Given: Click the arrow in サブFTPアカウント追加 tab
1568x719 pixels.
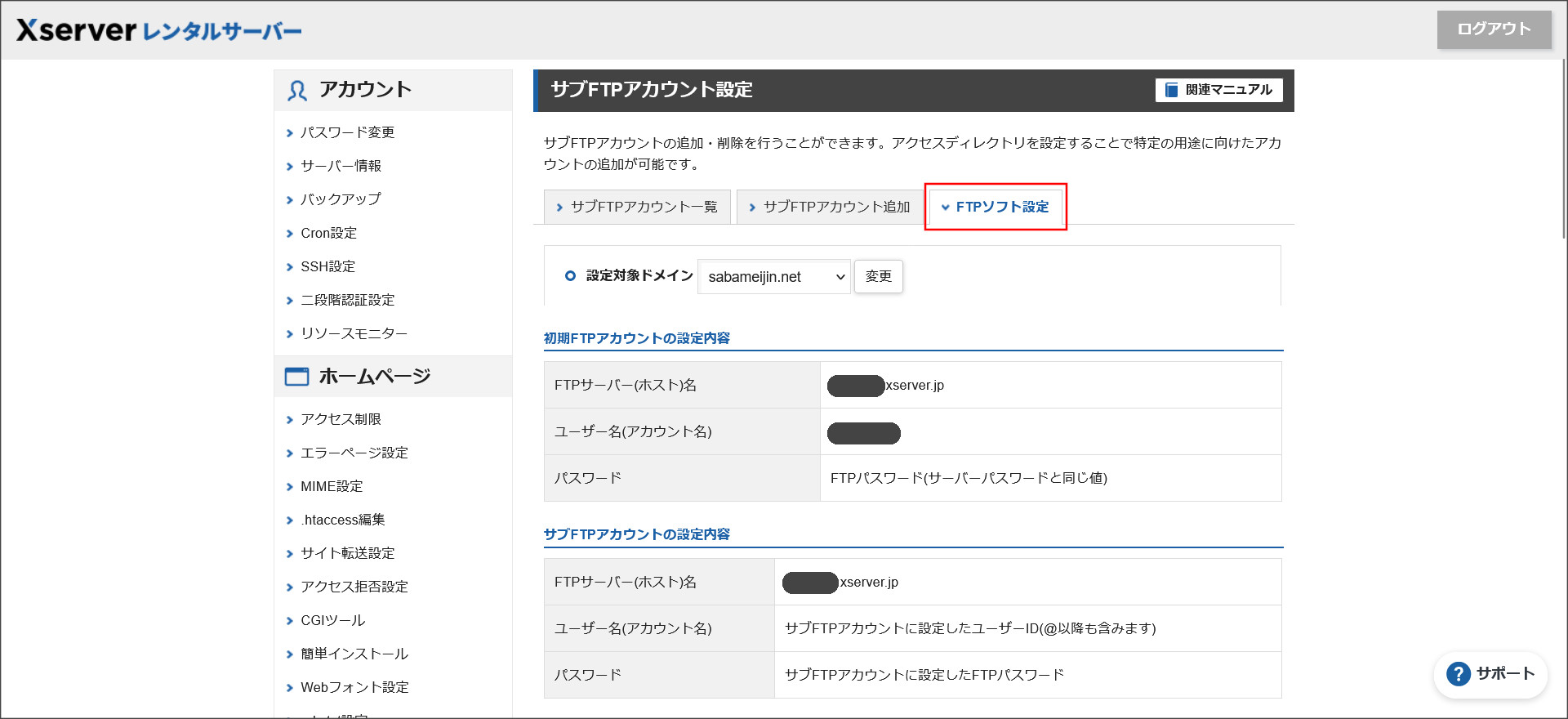Looking at the screenshot, I should [x=752, y=208].
